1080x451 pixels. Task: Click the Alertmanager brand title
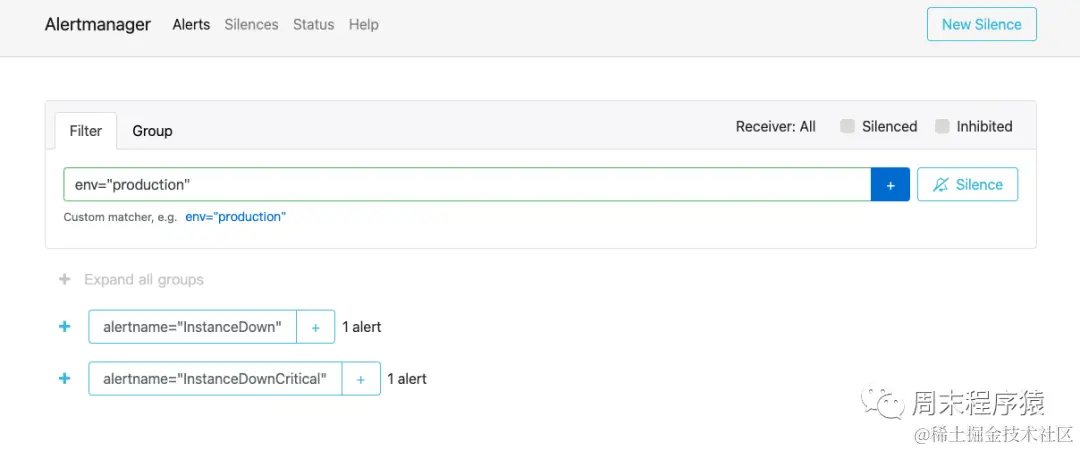[98, 25]
